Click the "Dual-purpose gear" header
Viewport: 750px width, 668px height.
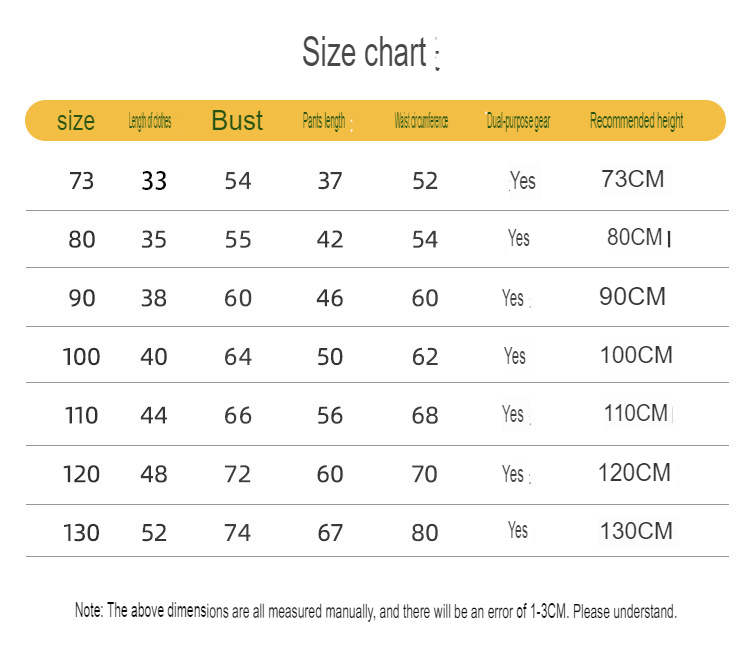[518, 122]
